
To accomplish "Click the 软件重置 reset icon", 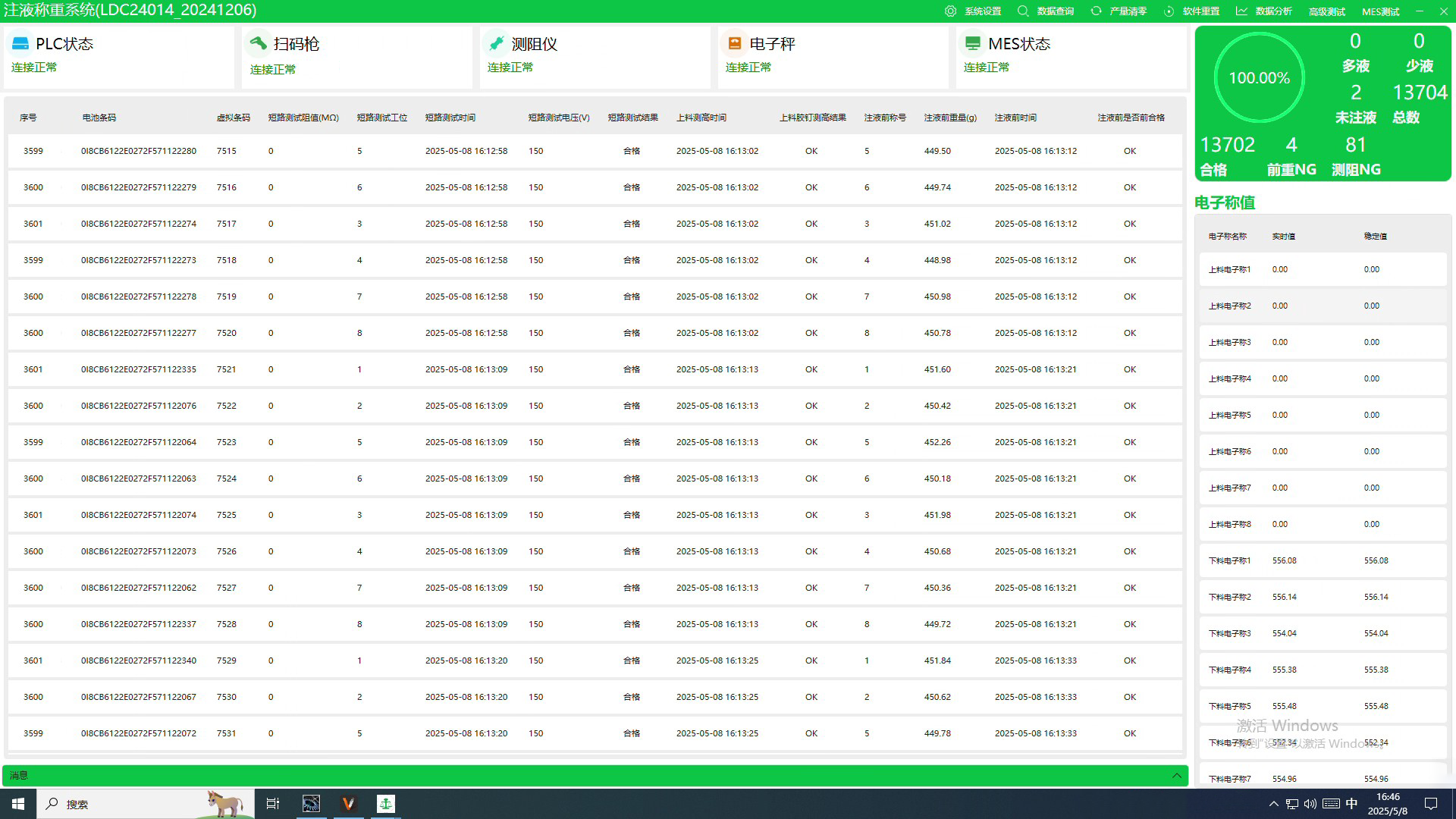I will click(x=1169, y=11).
